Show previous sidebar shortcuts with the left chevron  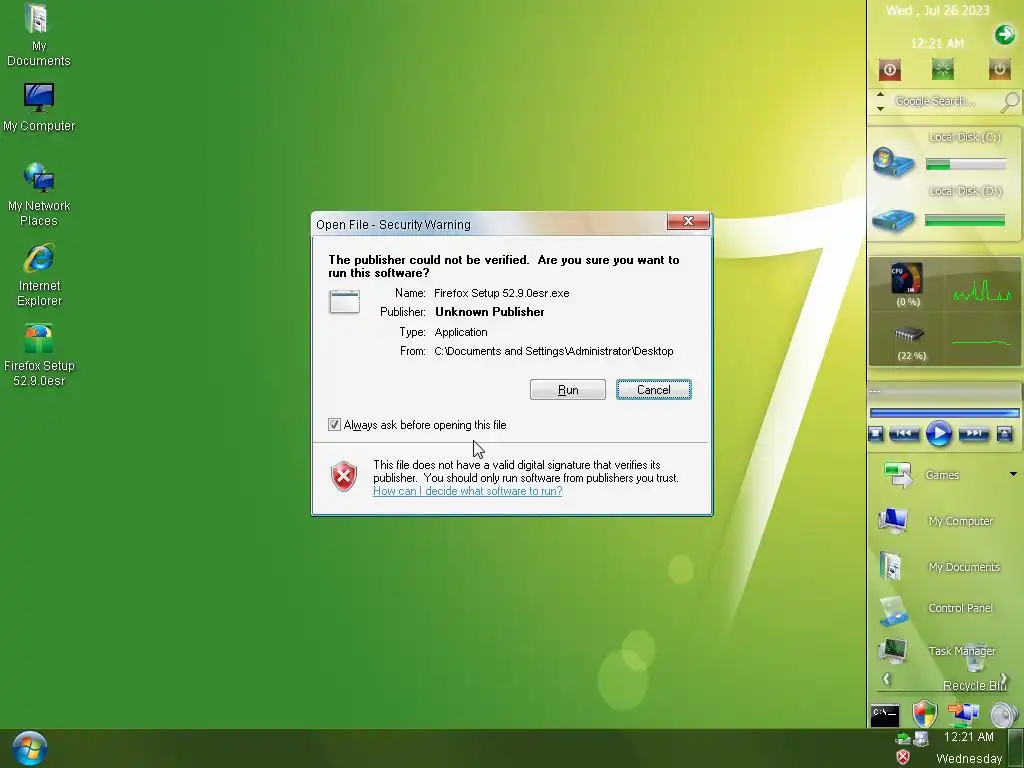tap(886, 679)
